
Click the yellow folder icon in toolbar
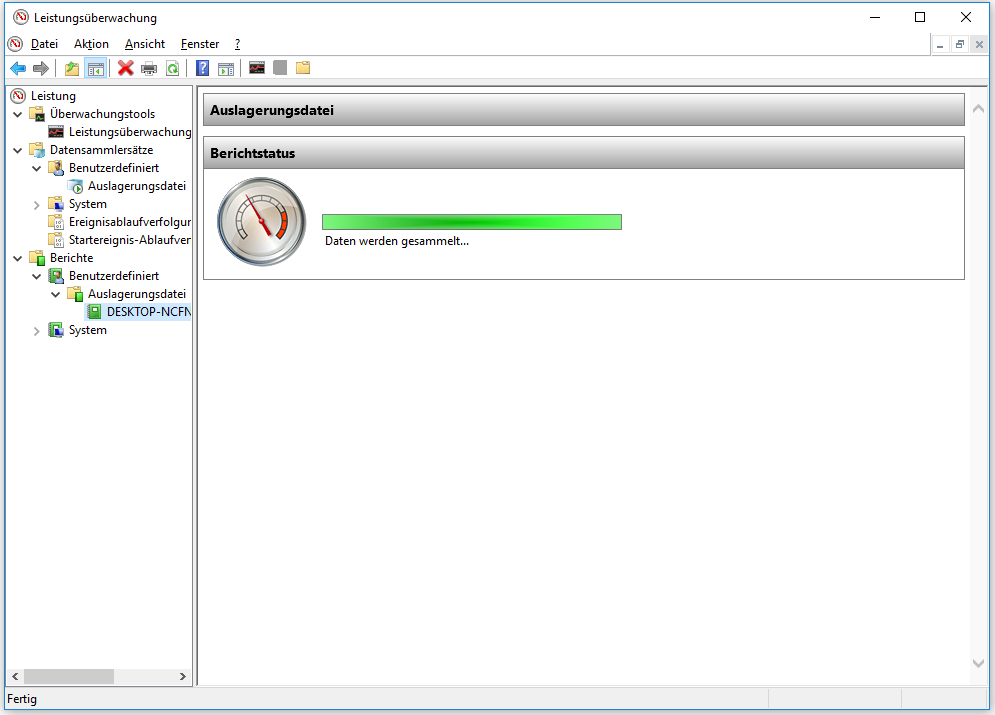(x=303, y=67)
